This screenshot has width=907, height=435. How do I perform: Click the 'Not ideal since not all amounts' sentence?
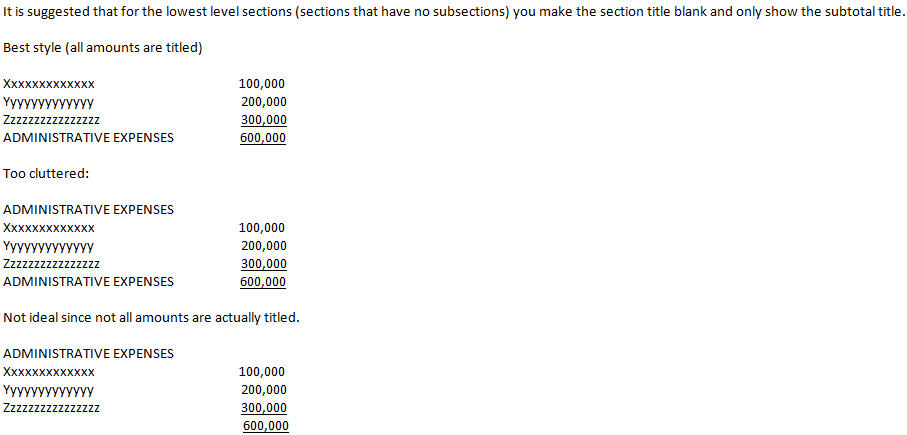pyautogui.click(x=152, y=318)
